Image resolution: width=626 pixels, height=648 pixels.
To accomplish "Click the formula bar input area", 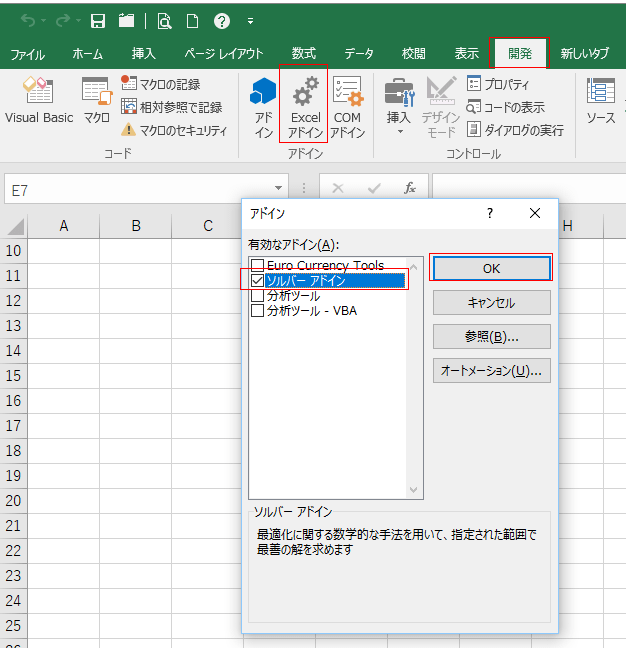I will coord(529,188).
